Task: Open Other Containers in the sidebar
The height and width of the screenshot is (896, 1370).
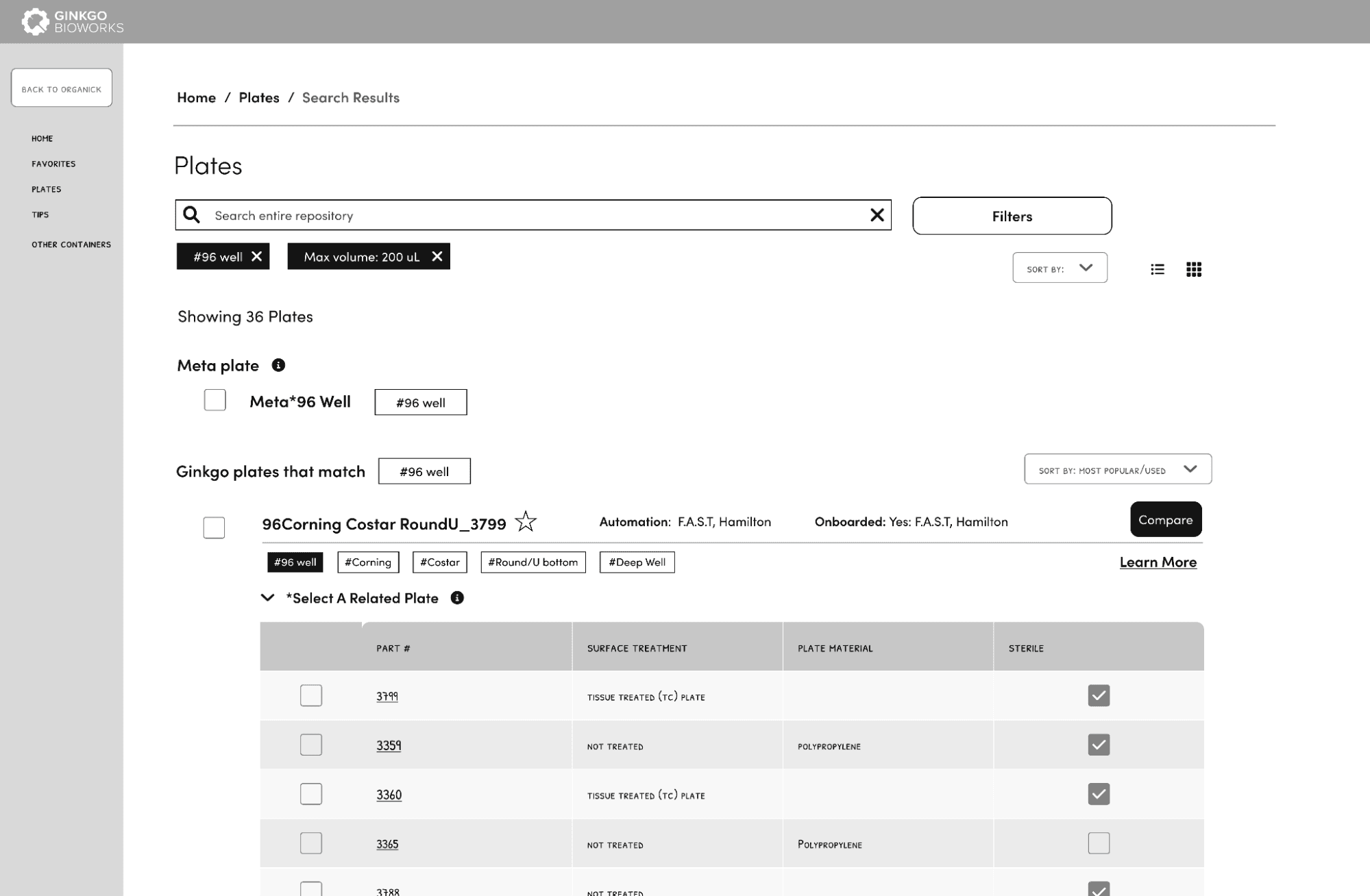Action: pos(71,245)
